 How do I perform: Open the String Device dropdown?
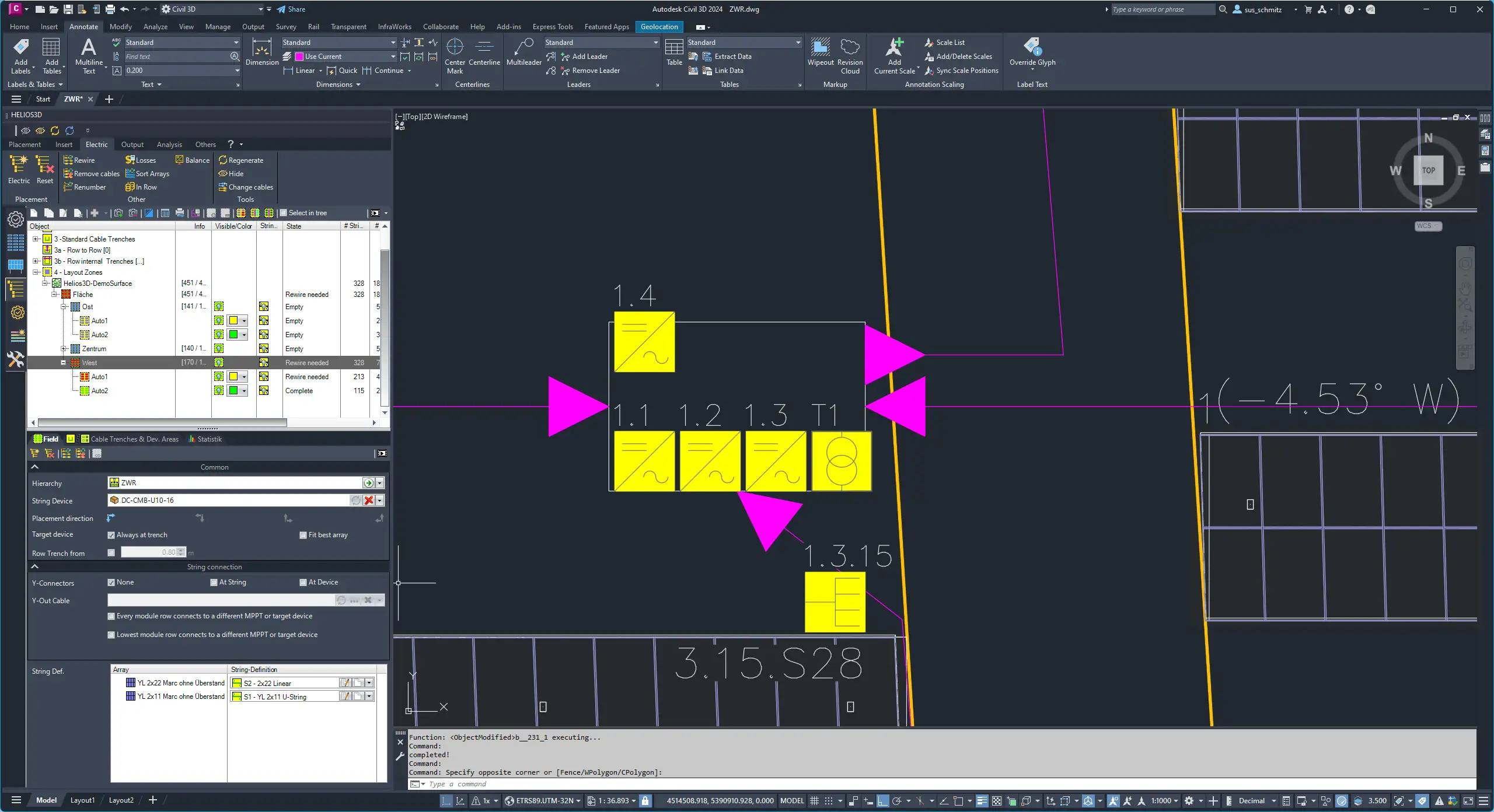click(380, 501)
